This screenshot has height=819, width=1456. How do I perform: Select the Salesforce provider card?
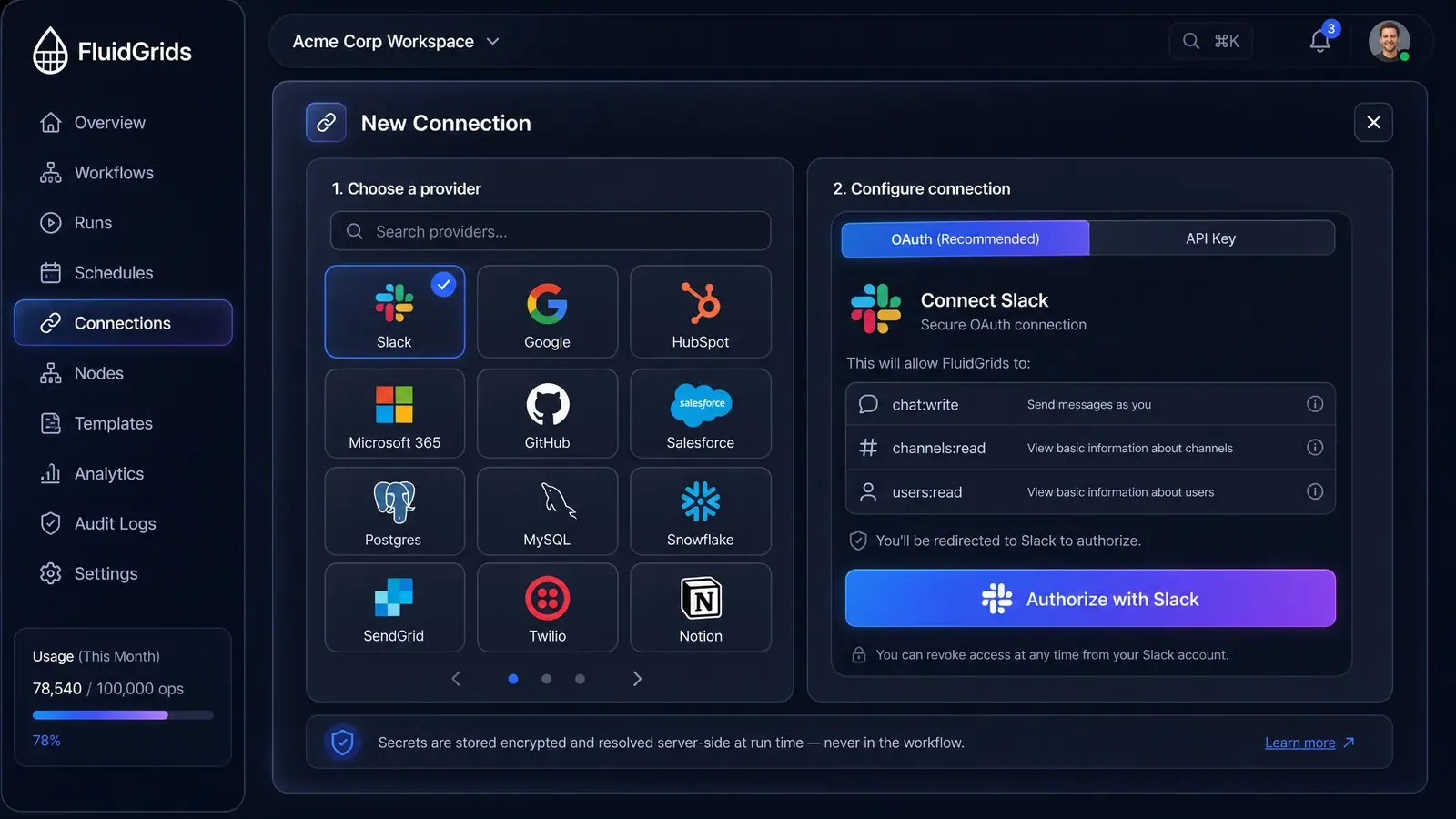pyautogui.click(x=700, y=413)
